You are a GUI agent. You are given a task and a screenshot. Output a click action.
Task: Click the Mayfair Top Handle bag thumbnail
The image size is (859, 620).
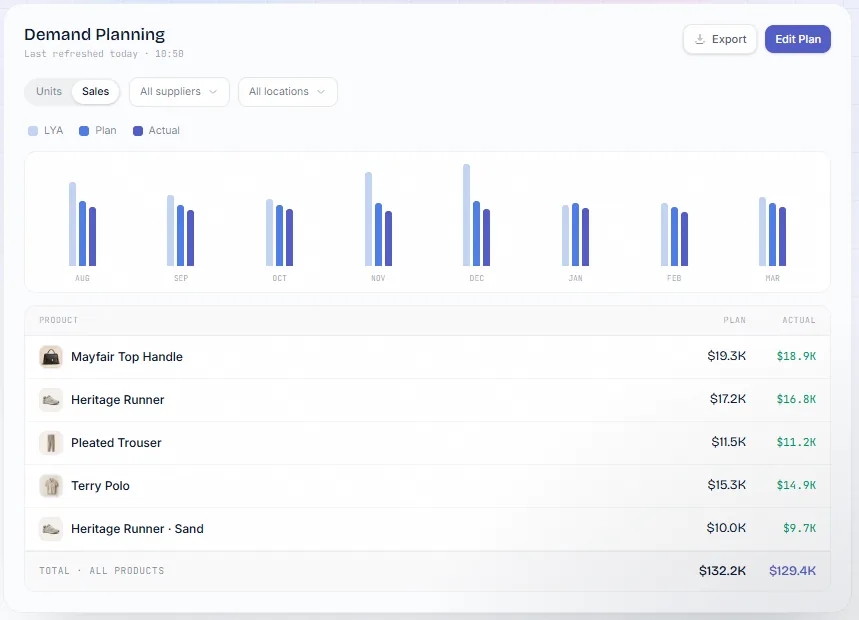[51, 357]
